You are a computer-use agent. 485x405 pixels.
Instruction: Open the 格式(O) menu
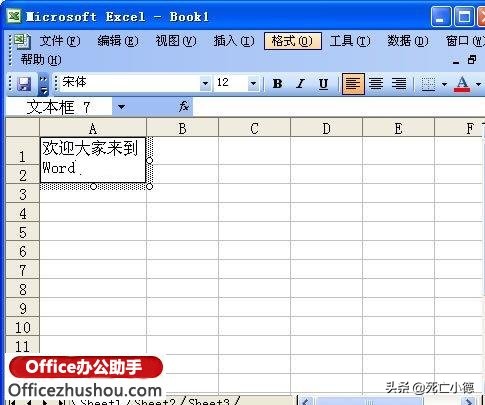pyautogui.click(x=293, y=41)
